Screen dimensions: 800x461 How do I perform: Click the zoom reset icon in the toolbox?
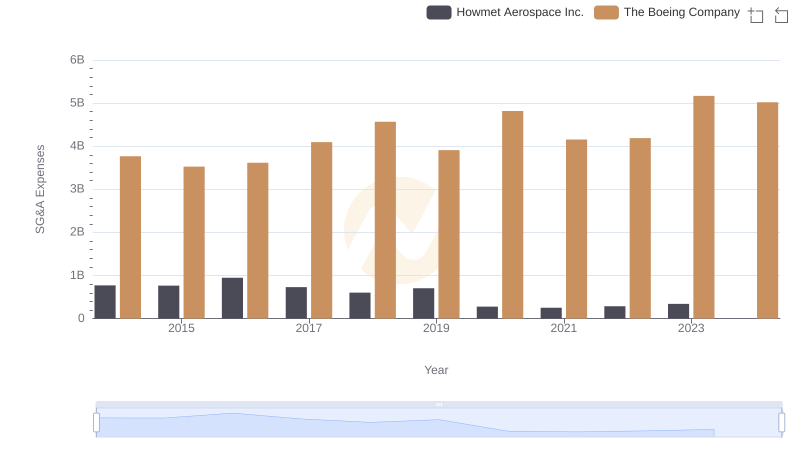tap(781, 15)
